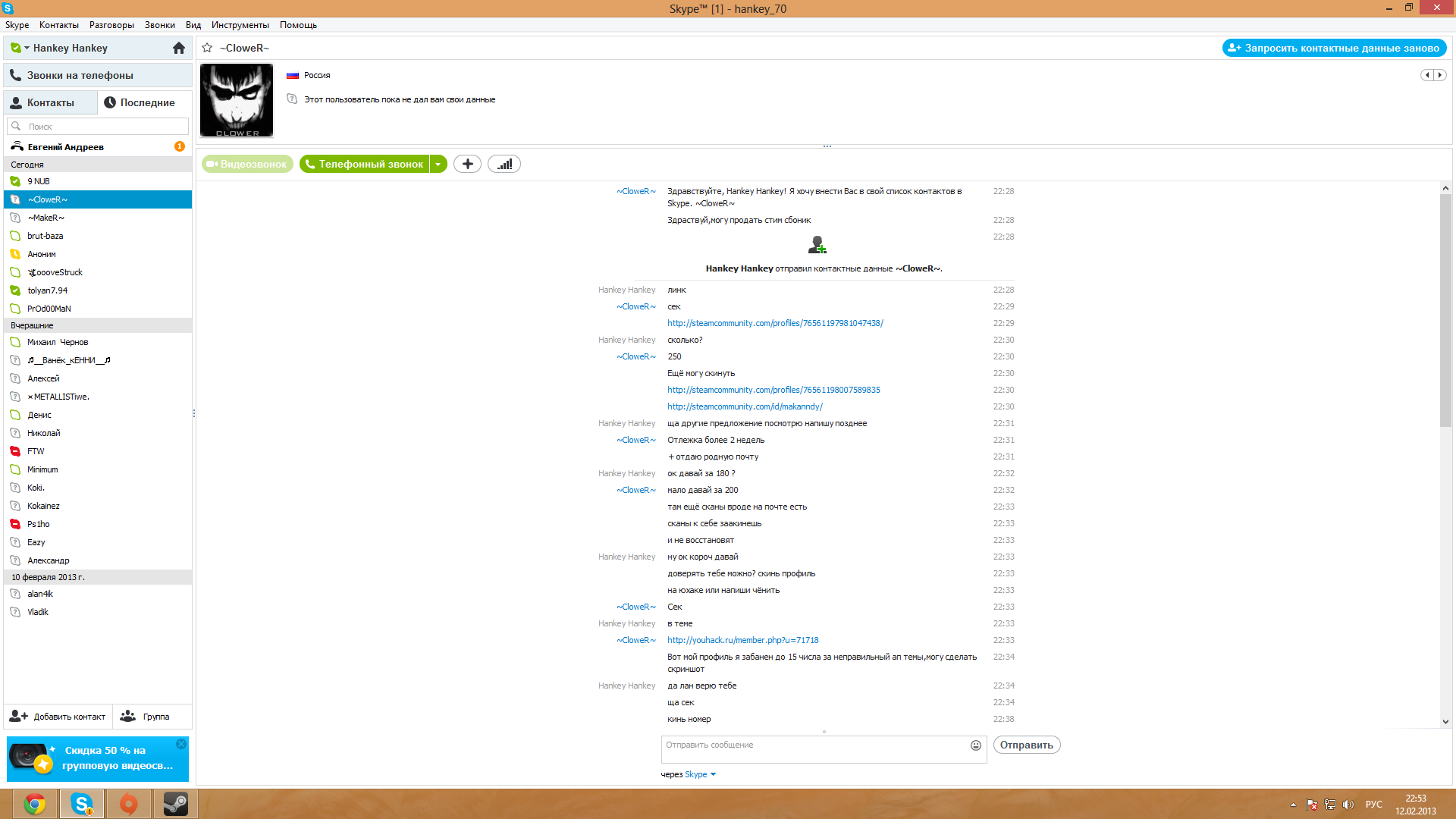Image resolution: width=1456 pixels, height=819 pixels.
Task: Click the favorite star next to ~CloweR~
Action: pyautogui.click(x=207, y=48)
